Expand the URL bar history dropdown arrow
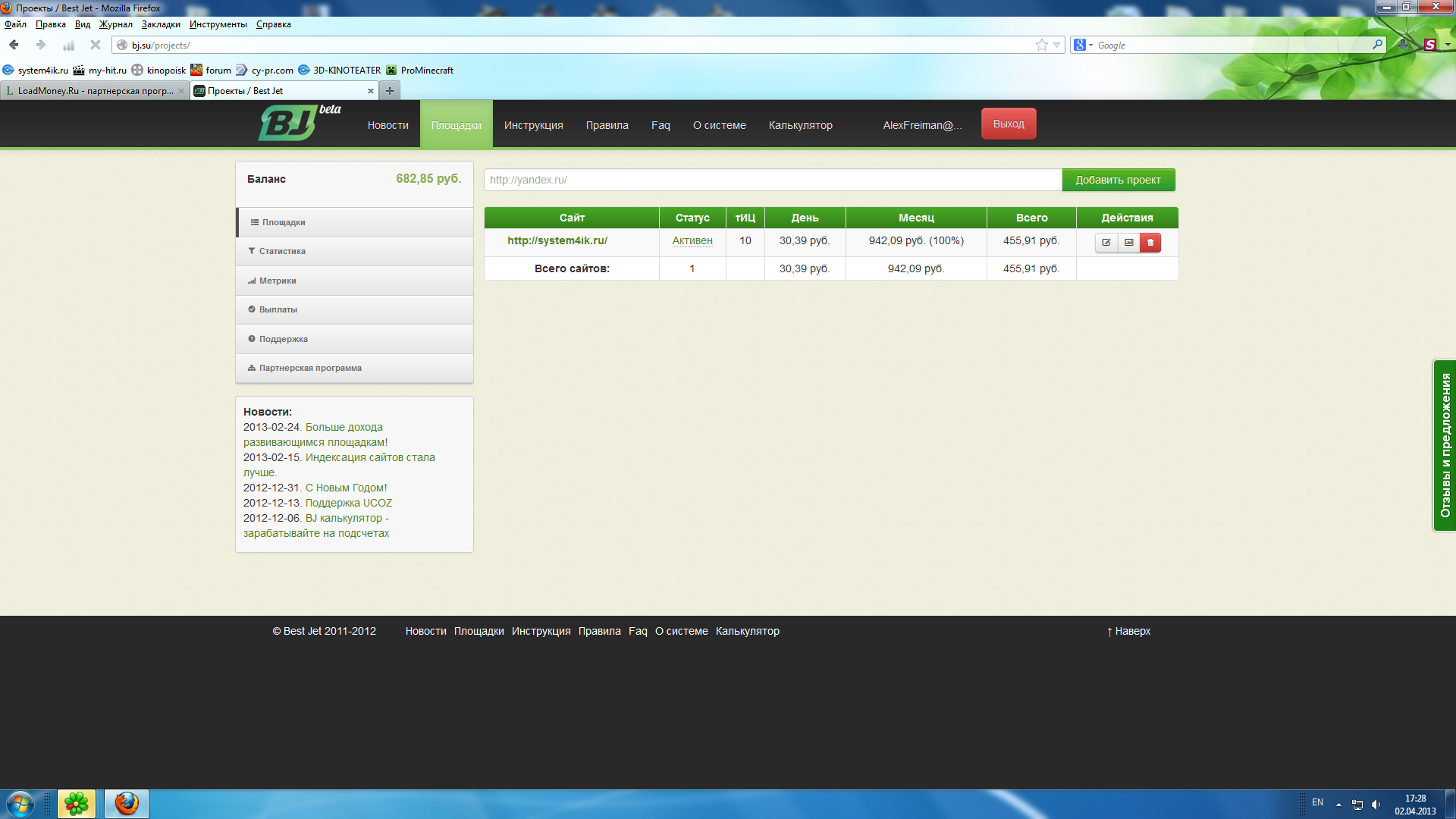1456x819 pixels. [x=1056, y=45]
